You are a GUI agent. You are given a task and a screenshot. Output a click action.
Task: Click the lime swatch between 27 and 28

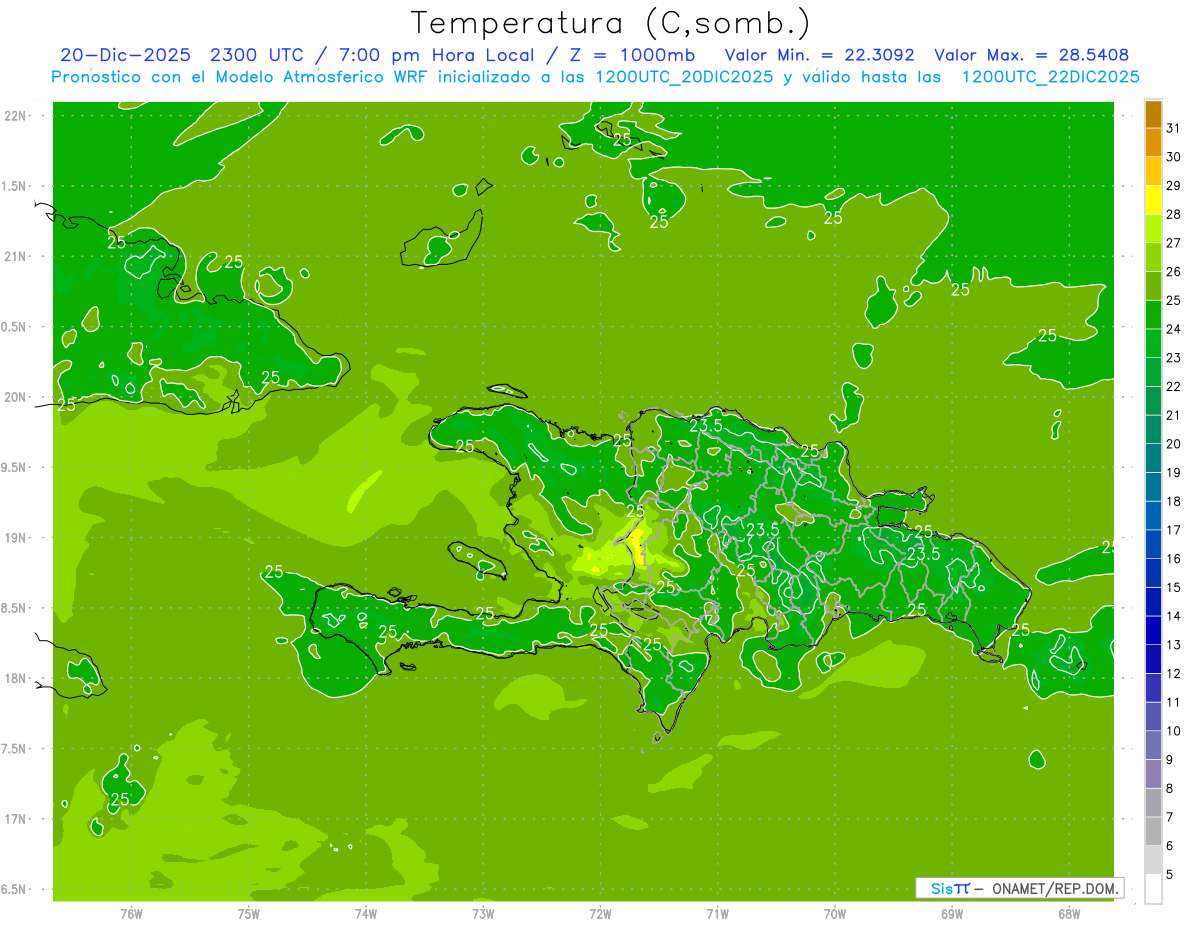tap(1153, 229)
